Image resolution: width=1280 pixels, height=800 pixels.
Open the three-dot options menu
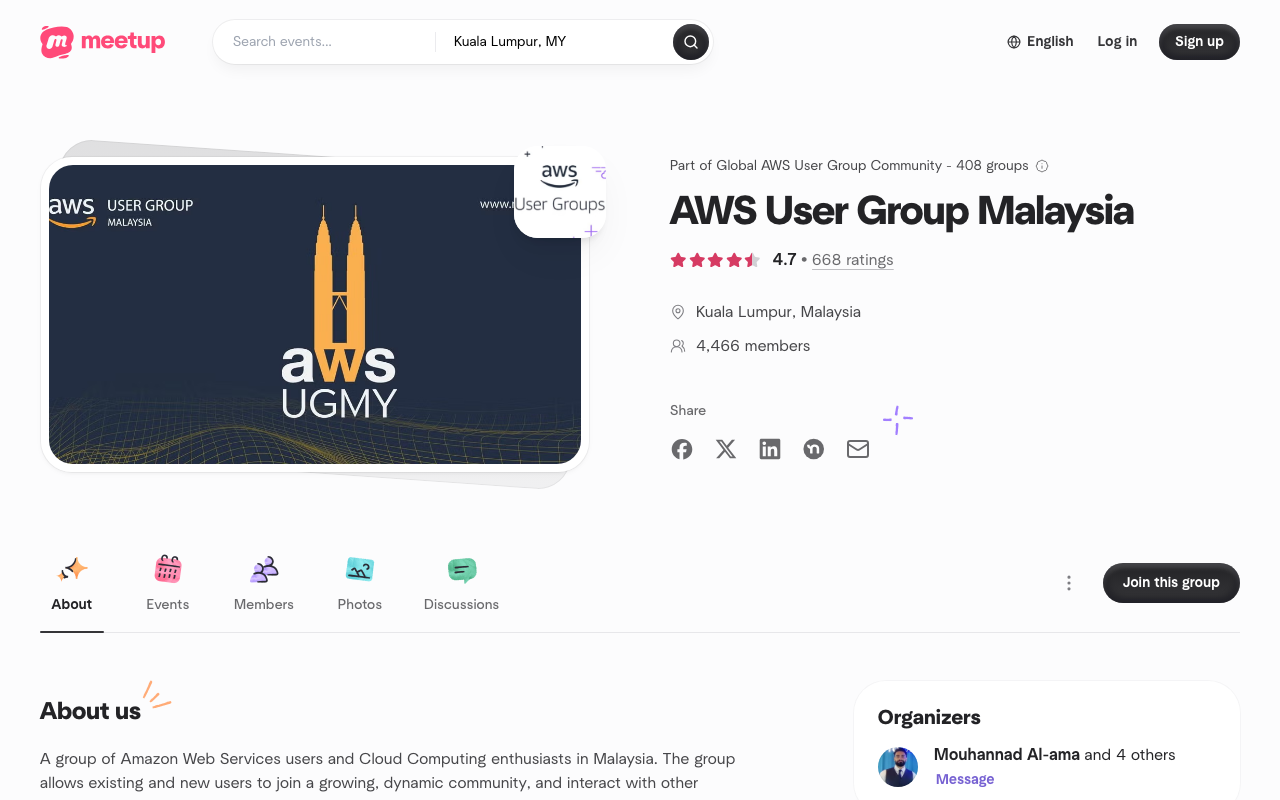coord(1068,583)
